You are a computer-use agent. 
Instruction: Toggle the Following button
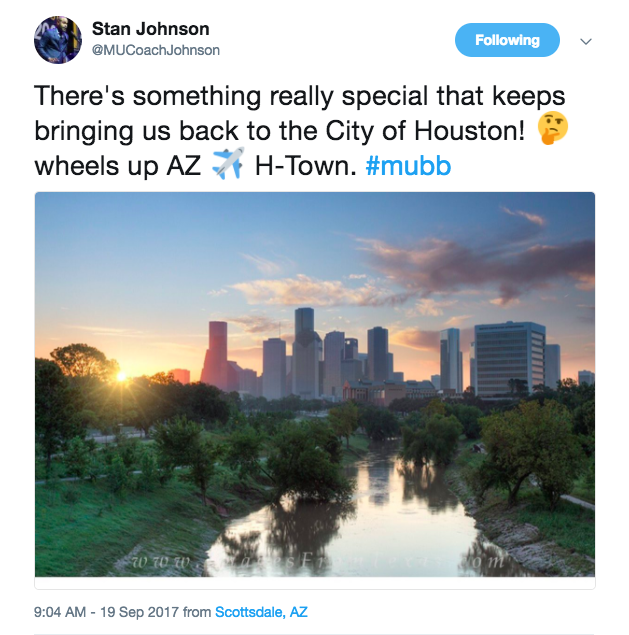[x=507, y=40]
